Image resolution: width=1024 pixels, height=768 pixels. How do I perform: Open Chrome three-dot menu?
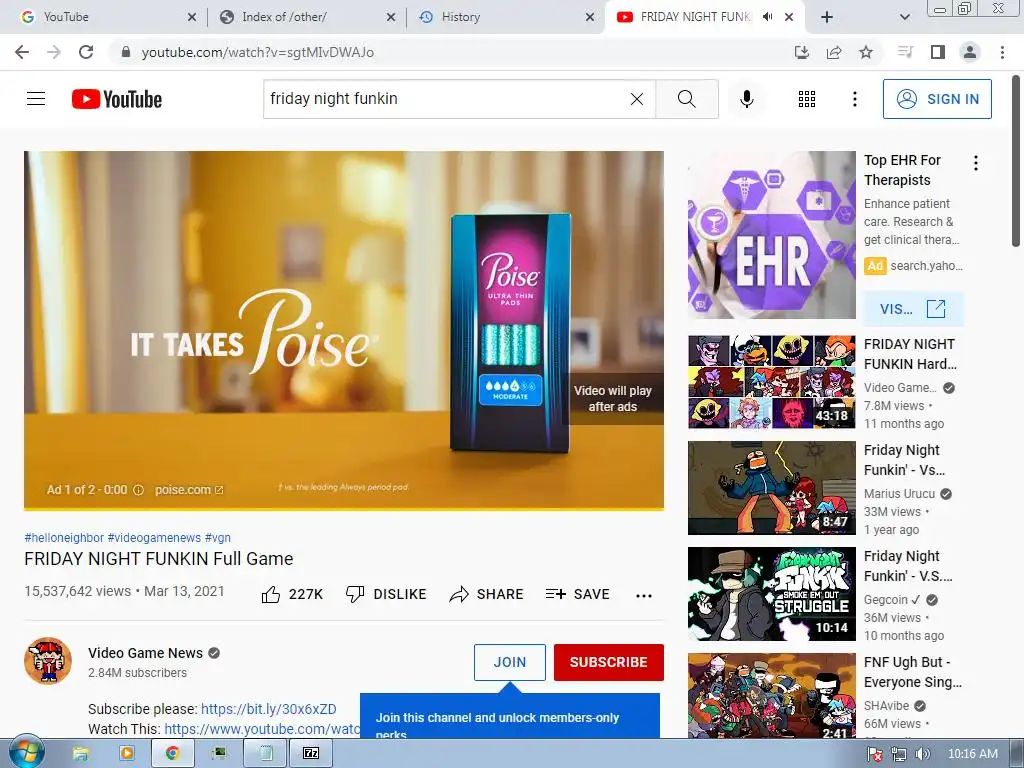[x=1002, y=52]
